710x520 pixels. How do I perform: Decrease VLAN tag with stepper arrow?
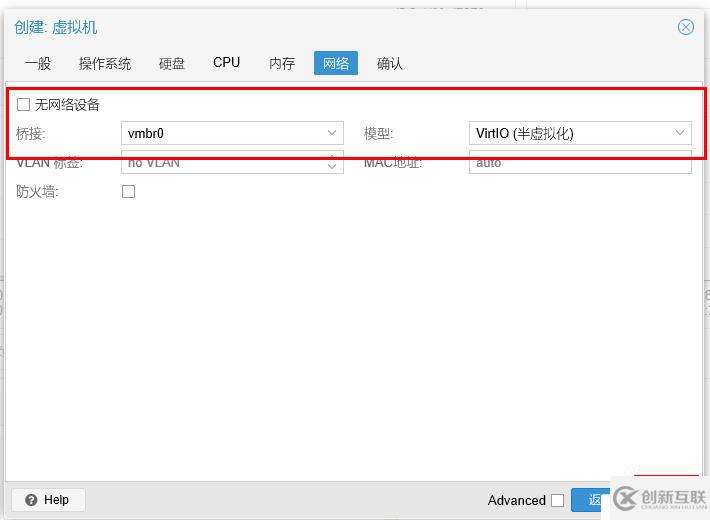332,168
